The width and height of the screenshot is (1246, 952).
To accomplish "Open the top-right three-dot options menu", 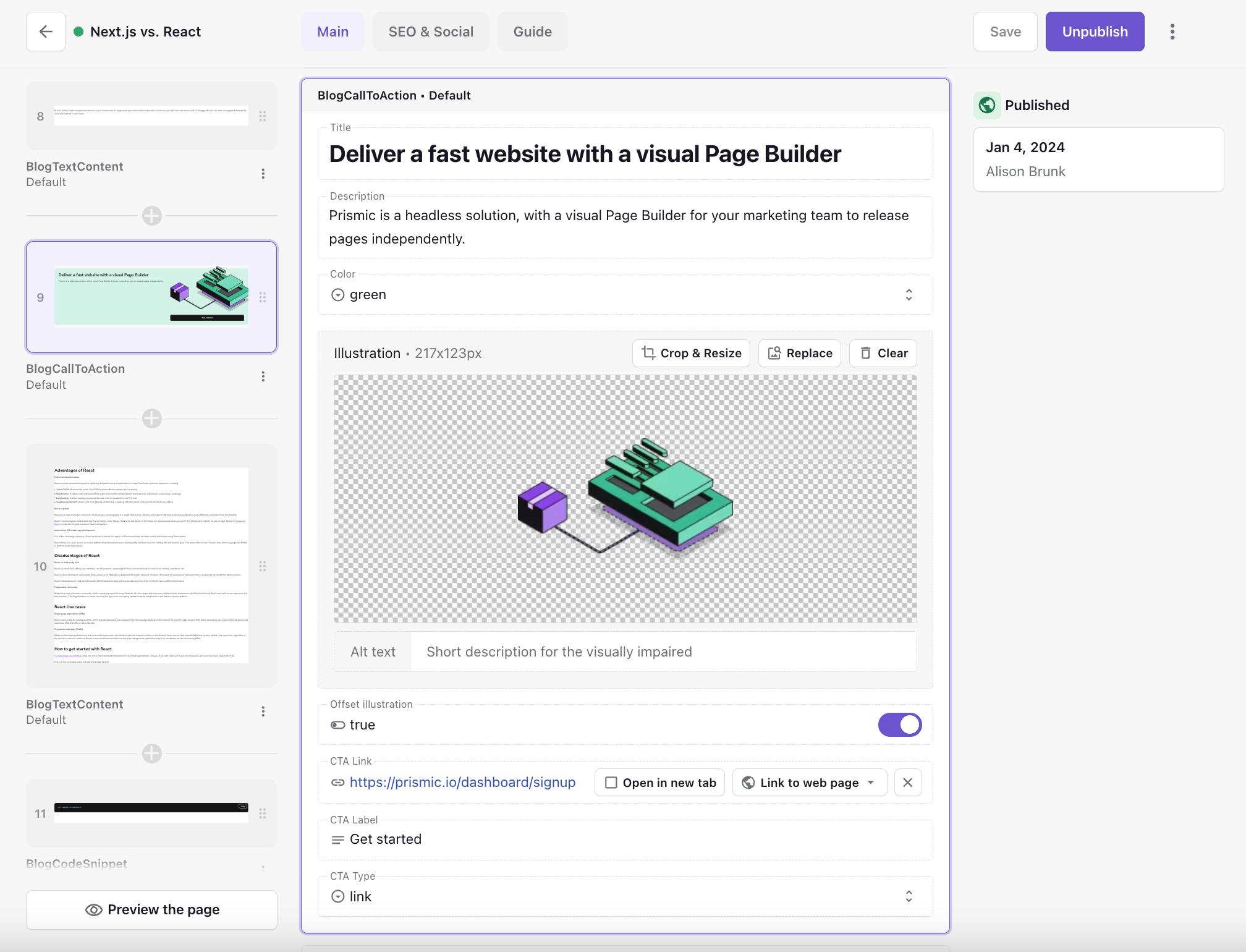I will click(1172, 32).
